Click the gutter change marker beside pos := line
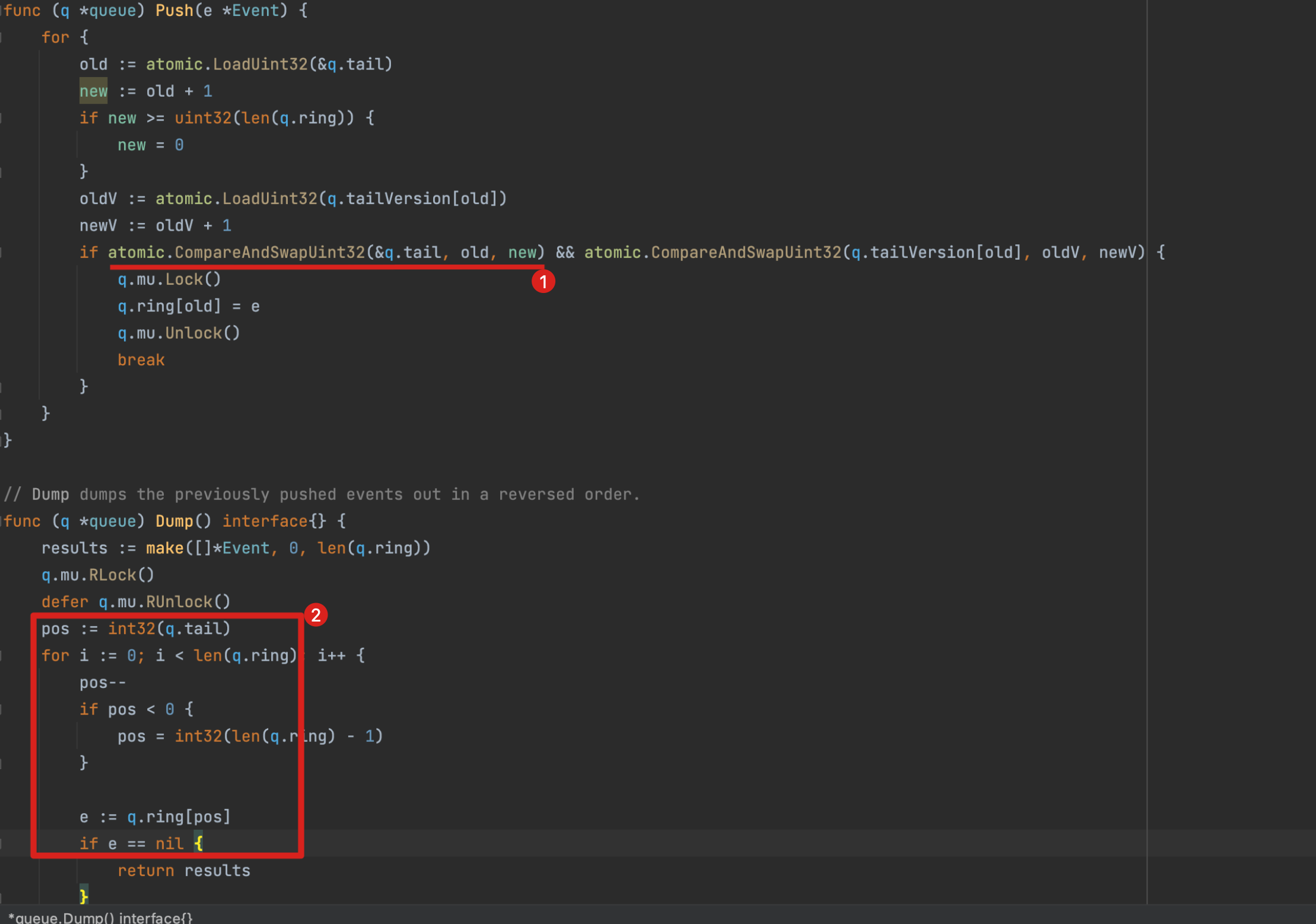 [2, 628]
